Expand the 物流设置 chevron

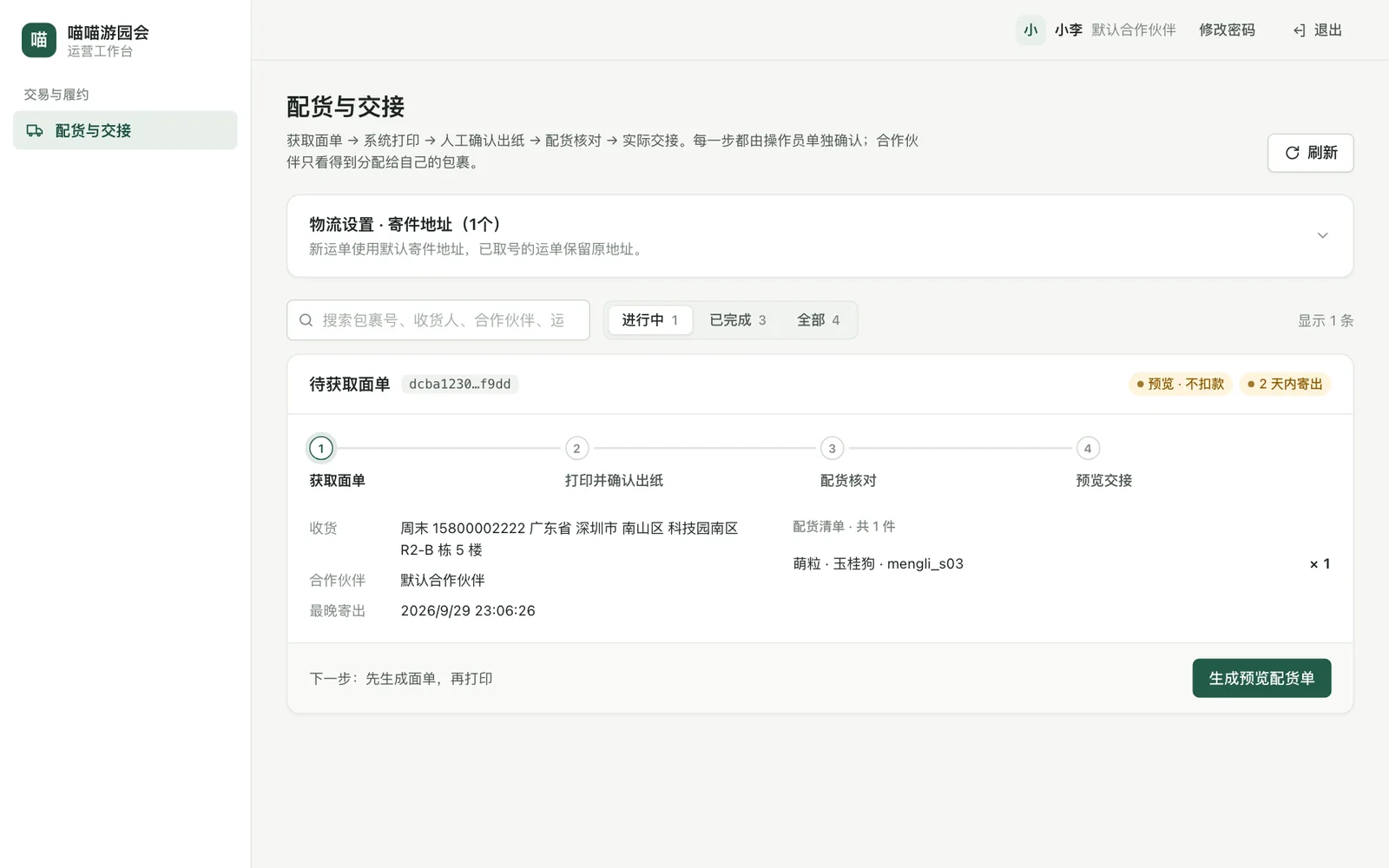click(x=1322, y=235)
